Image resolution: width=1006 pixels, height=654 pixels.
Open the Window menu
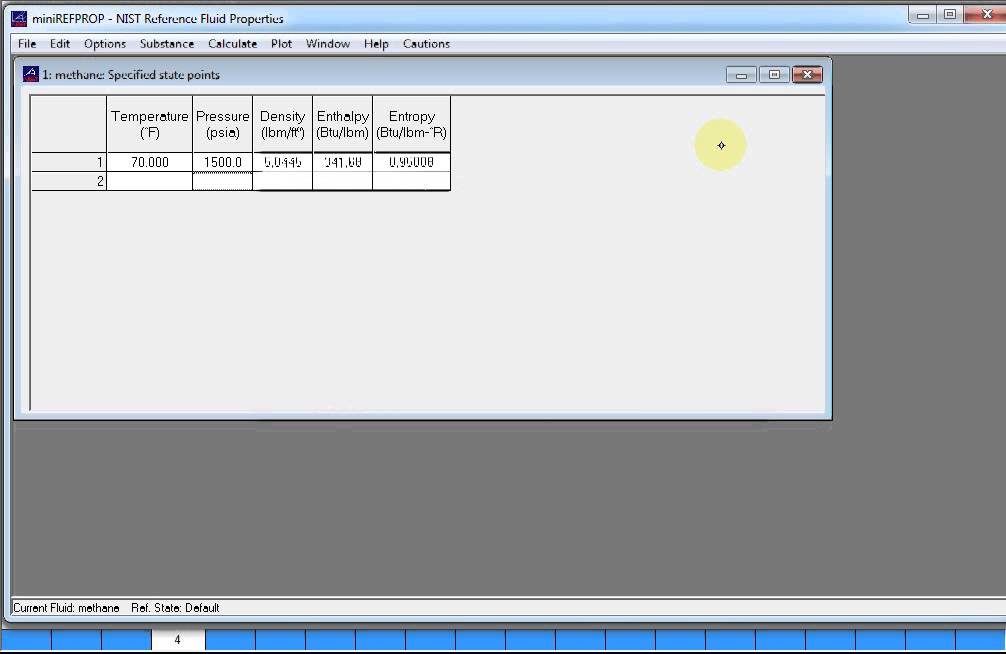click(328, 44)
